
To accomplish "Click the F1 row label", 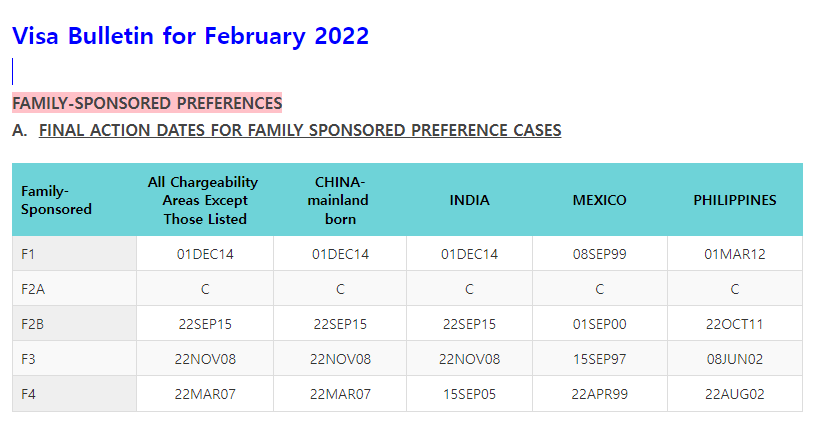I will coord(28,254).
